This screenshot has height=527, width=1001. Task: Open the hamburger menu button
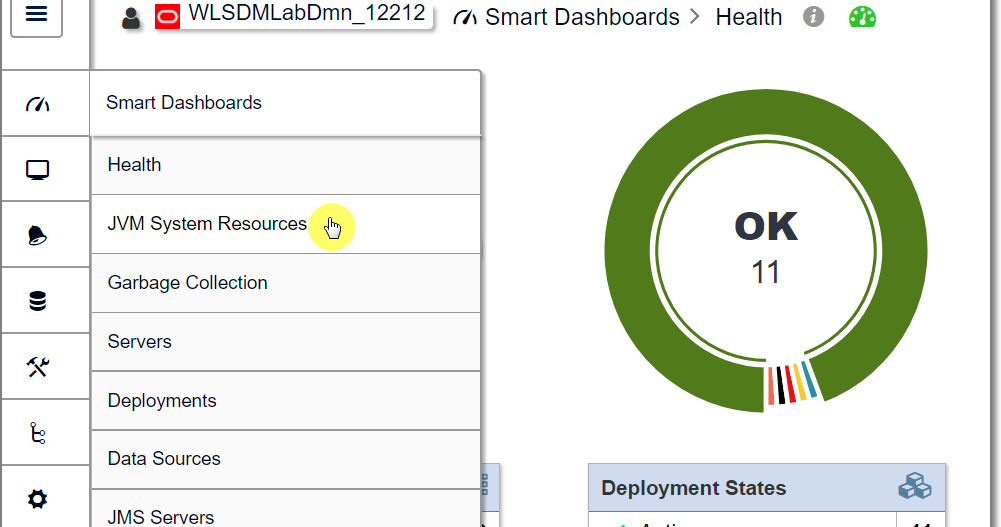[36, 15]
